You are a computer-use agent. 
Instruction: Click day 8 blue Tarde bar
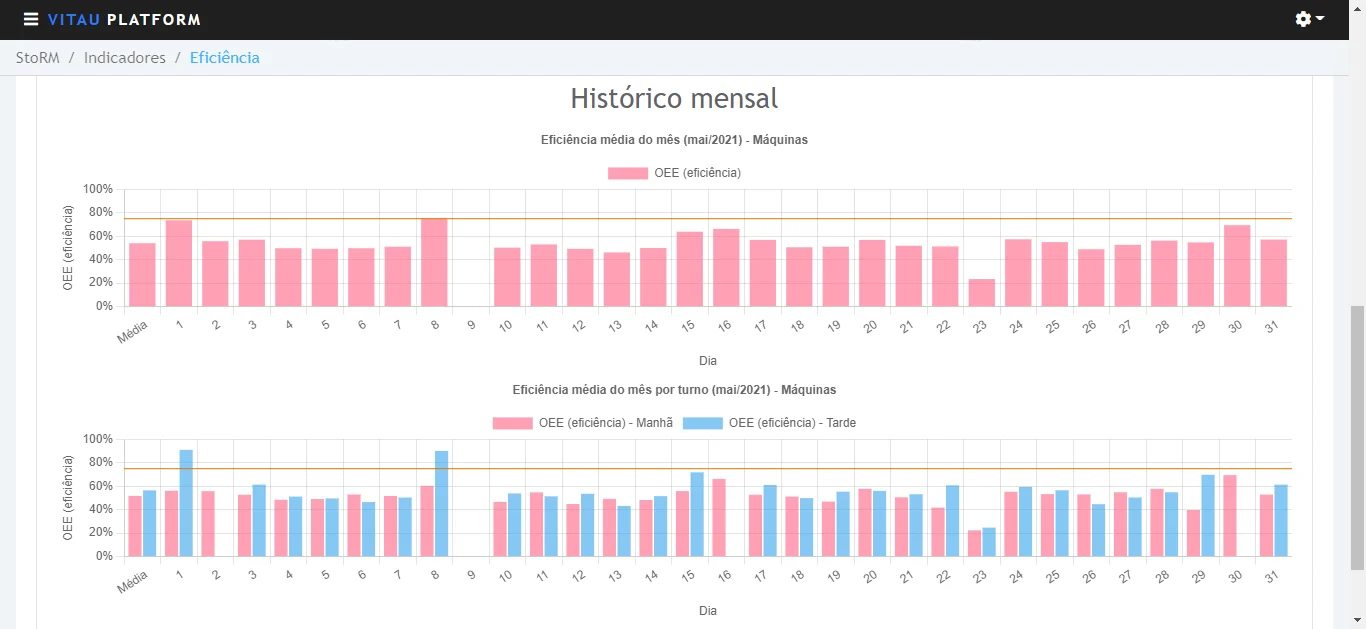coord(441,504)
